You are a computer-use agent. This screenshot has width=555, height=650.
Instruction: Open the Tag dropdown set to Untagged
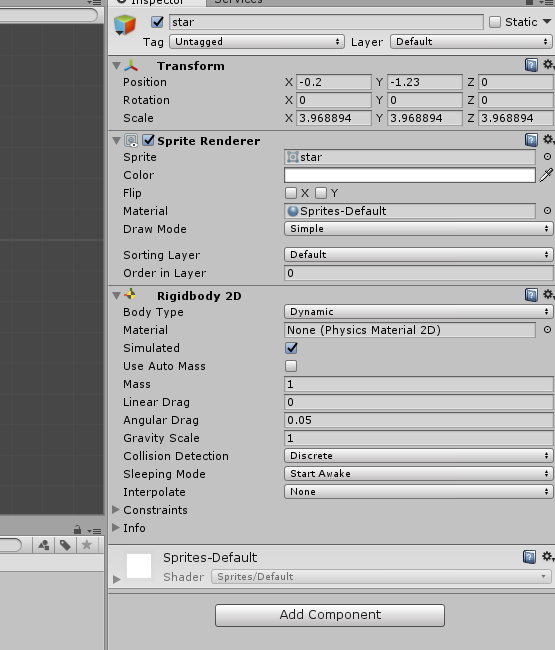coord(257,41)
